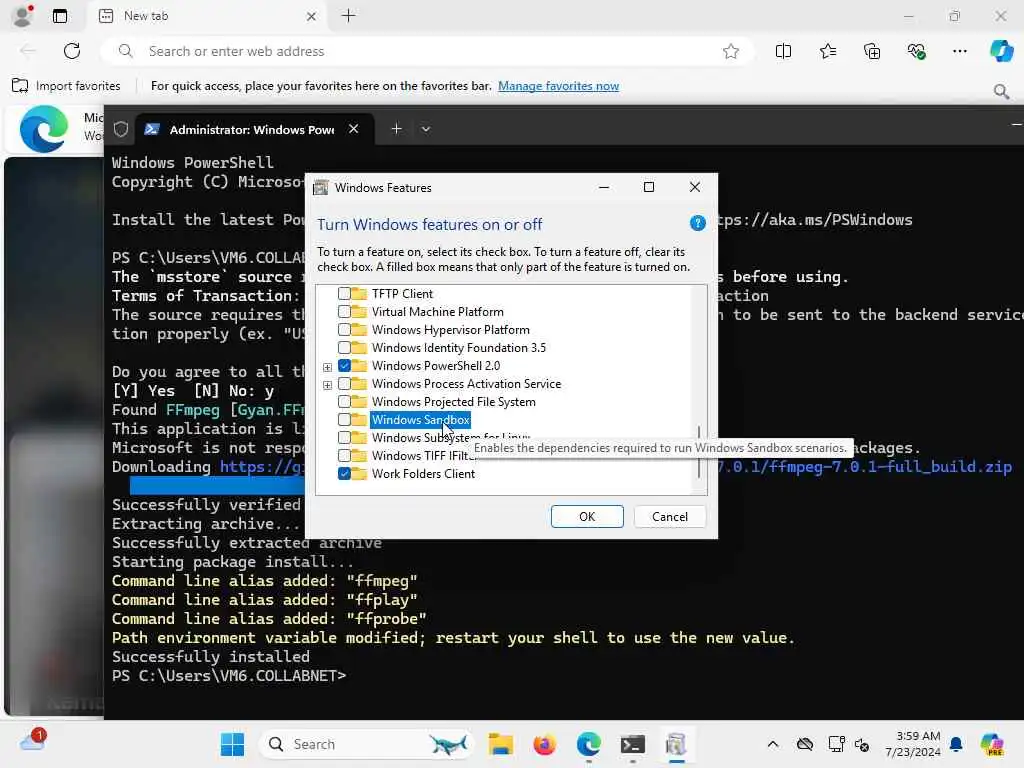The width and height of the screenshot is (1024, 768).
Task: Click OK in Windows Features dialog
Action: (x=587, y=517)
